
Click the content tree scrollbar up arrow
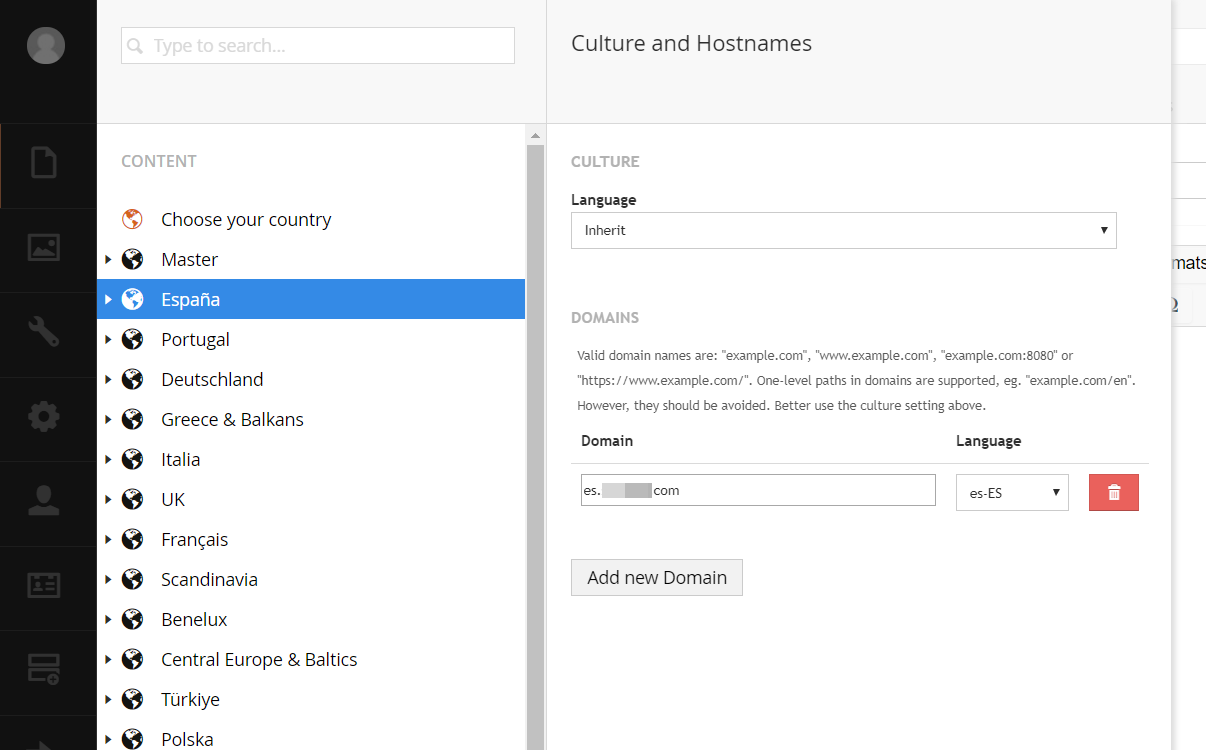coord(535,135)
